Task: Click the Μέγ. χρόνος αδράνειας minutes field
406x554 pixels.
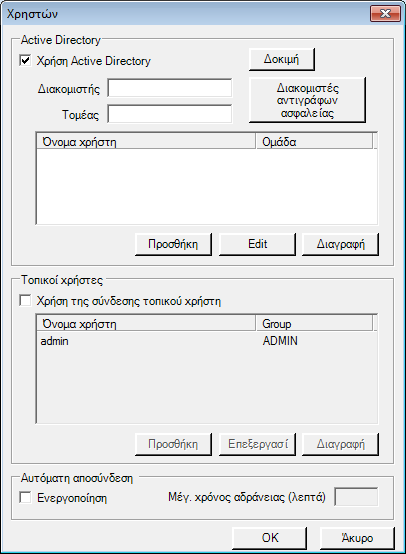Action: click(356, 497)
